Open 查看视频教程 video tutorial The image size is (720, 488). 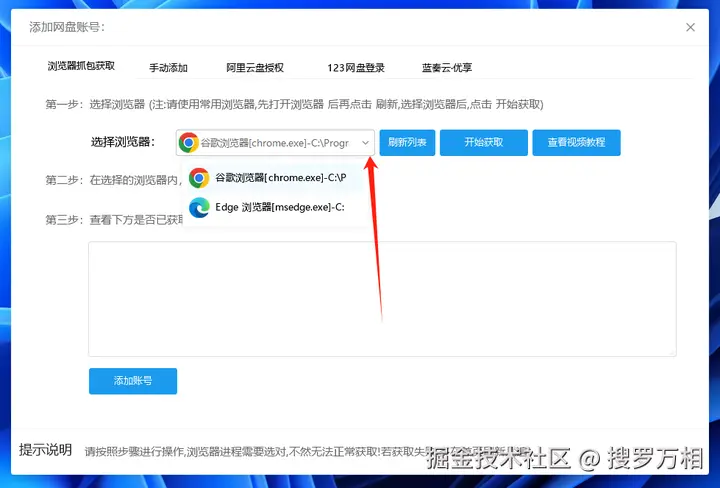tap(576, 143)
